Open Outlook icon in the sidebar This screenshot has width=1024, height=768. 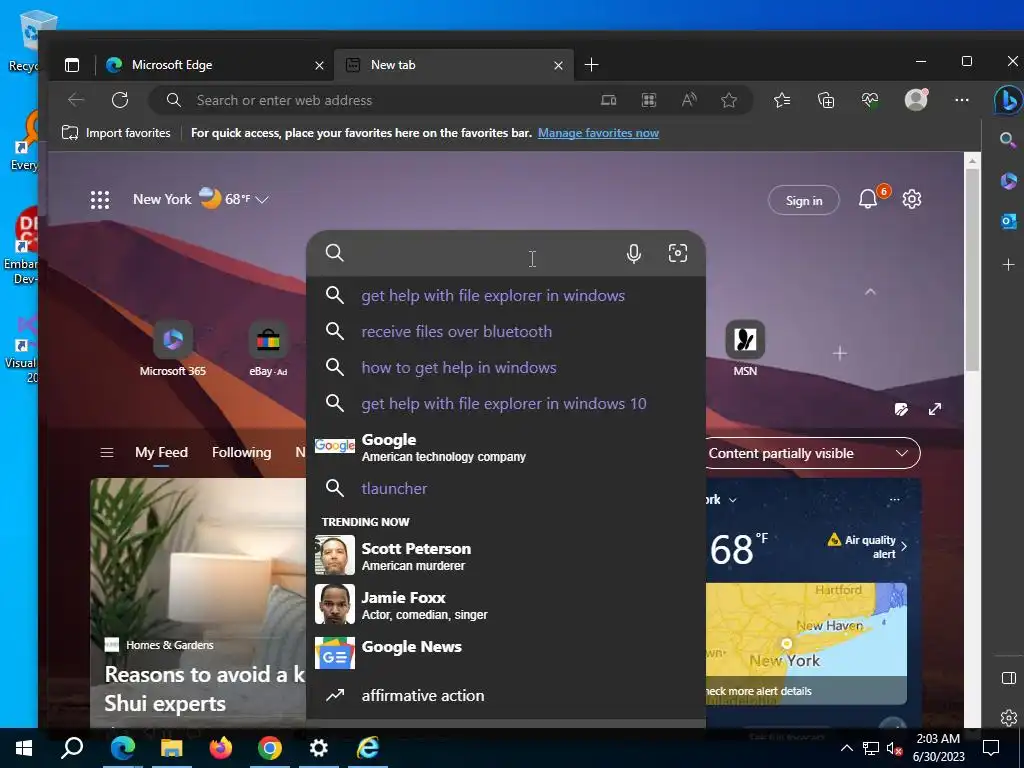coord(1008,222)
